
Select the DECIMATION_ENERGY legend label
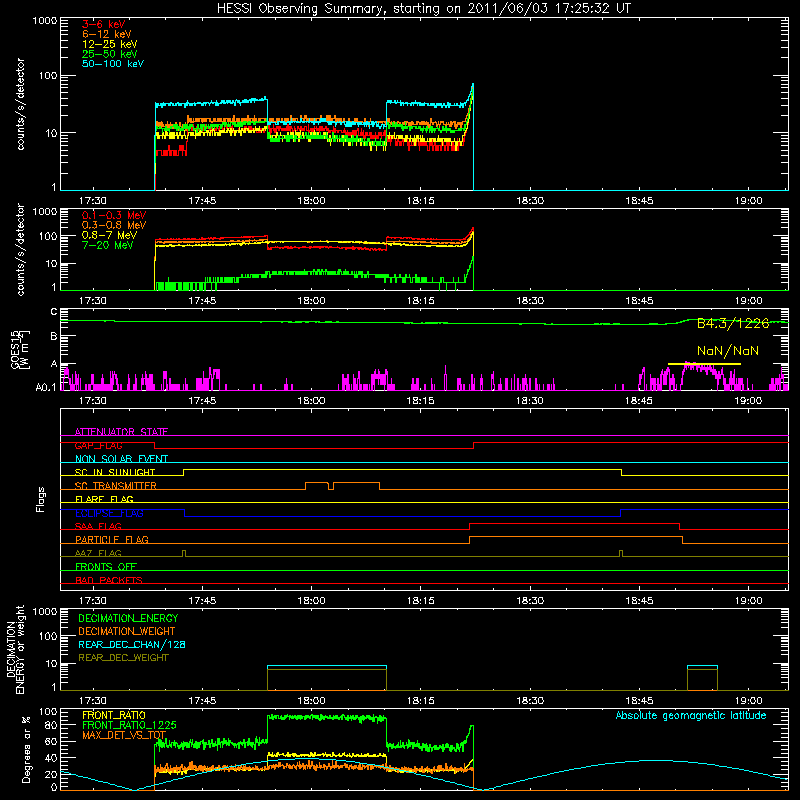128,618
